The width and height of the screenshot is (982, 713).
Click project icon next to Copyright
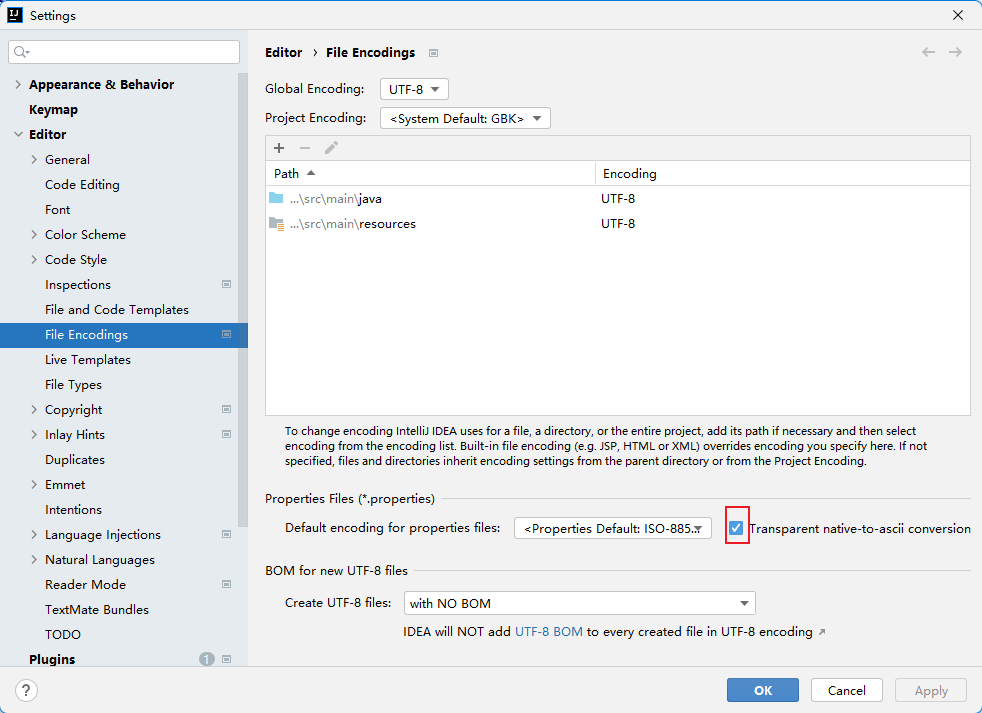coord(227,410)
